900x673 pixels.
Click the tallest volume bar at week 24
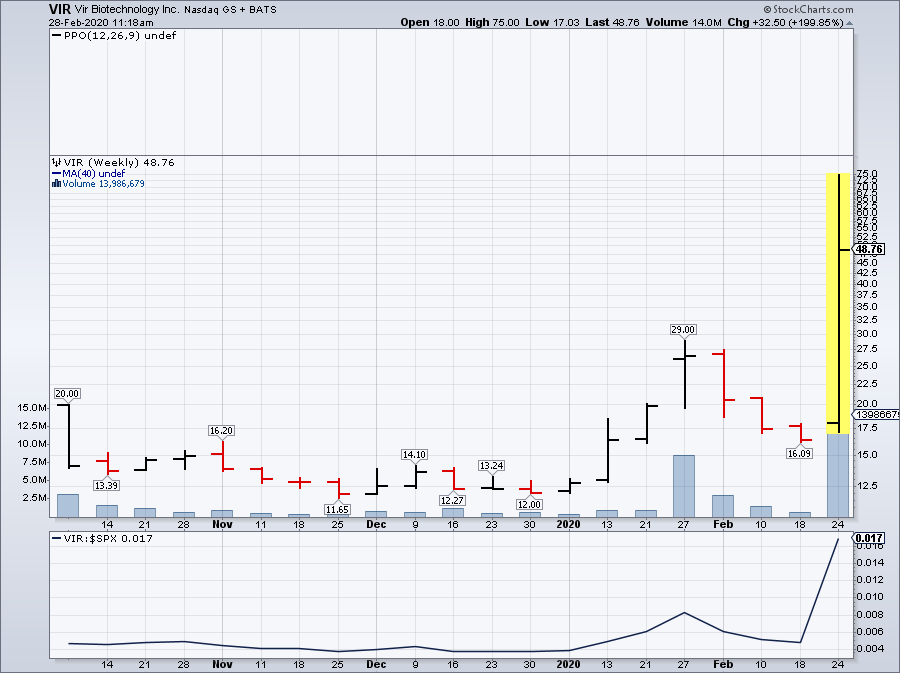[x=838, y=476]
